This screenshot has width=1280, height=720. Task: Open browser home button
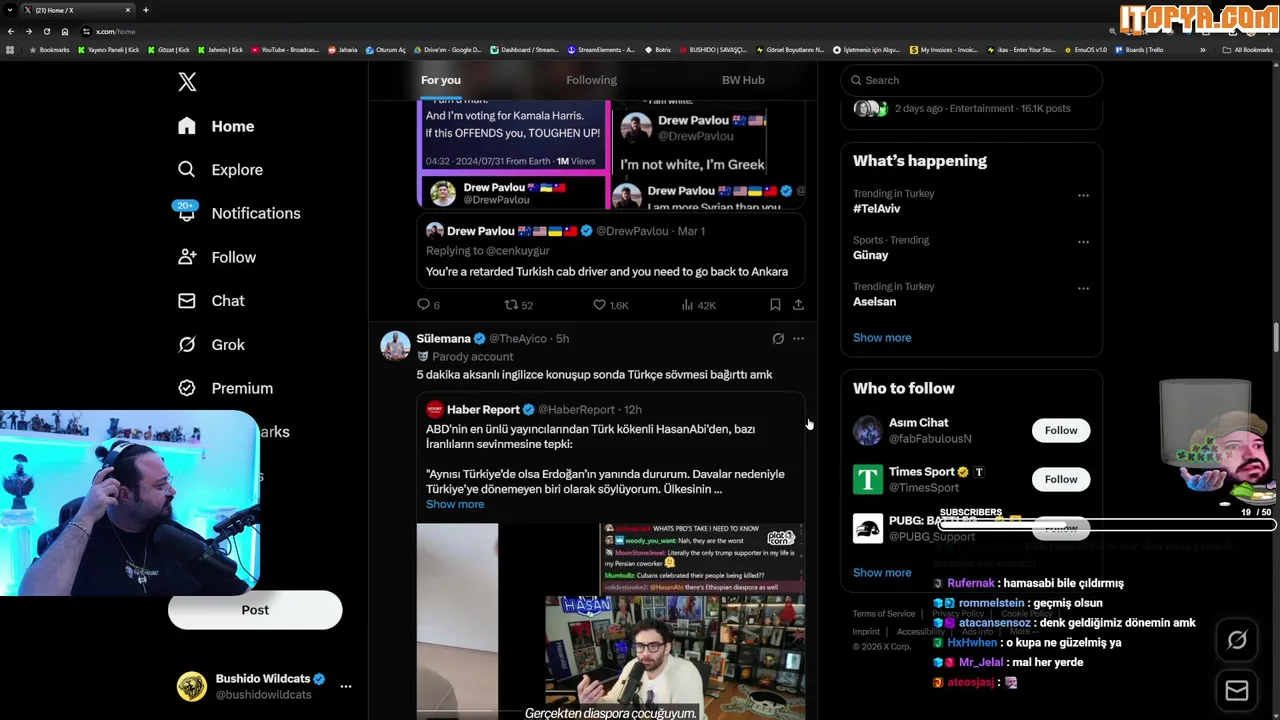coord(65,31)
